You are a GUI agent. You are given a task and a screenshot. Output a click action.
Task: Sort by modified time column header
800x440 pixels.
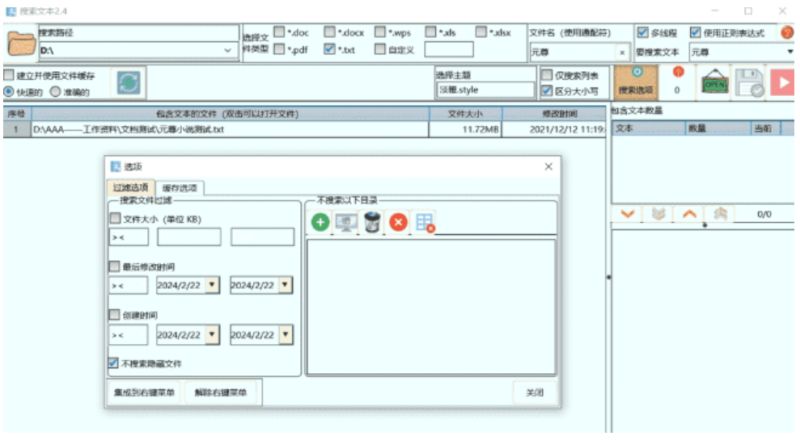tap(556, 113)
